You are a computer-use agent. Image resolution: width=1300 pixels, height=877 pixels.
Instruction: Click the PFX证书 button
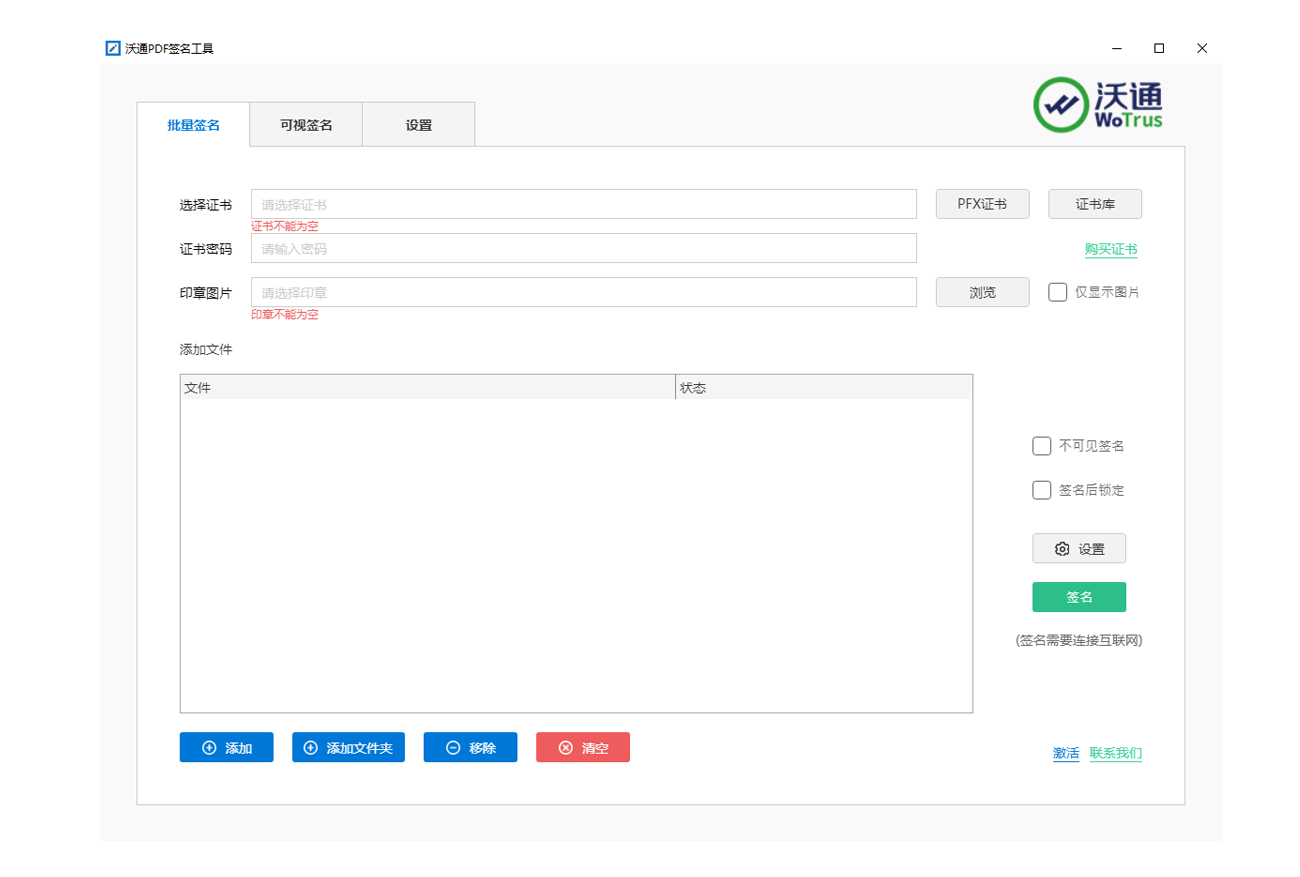(982, 204)
